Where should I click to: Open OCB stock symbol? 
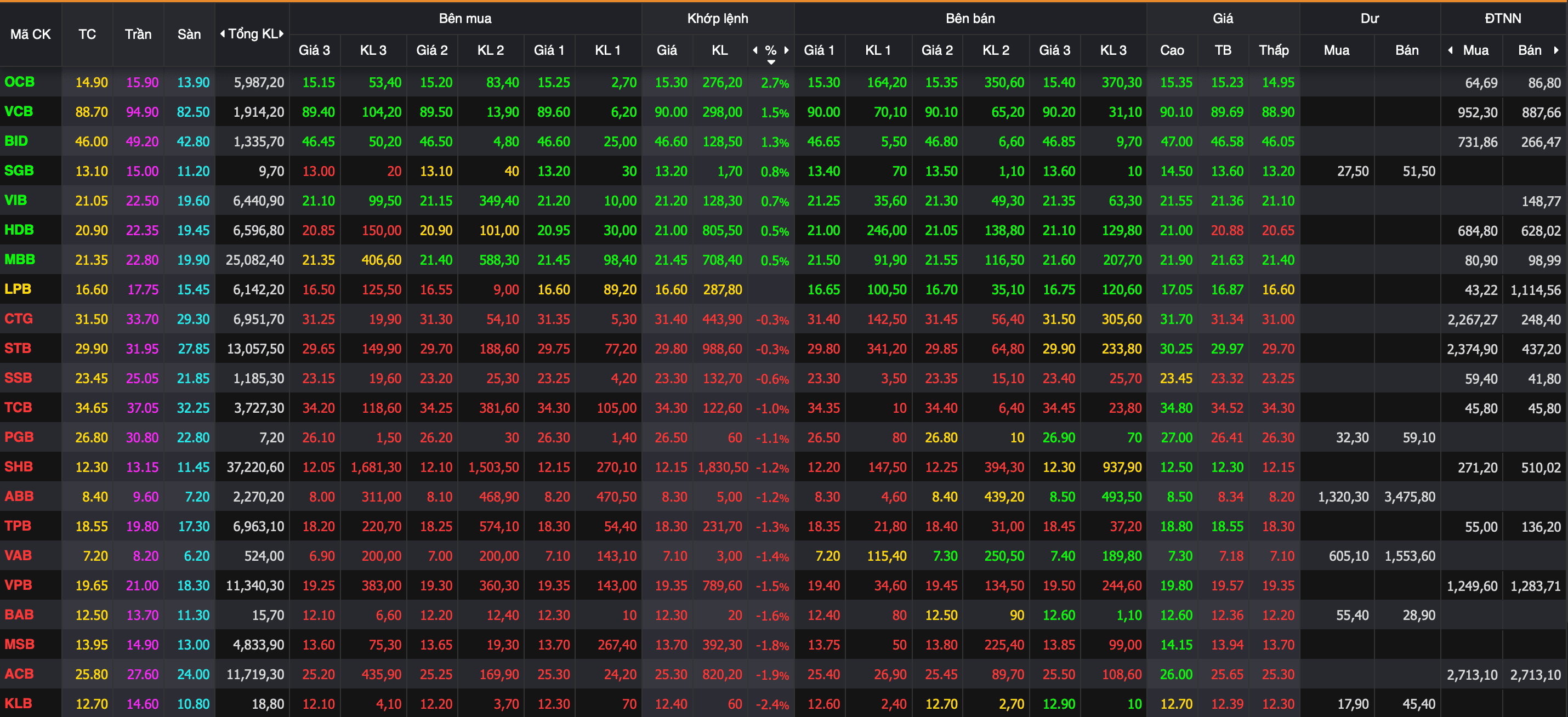[20, 82]
